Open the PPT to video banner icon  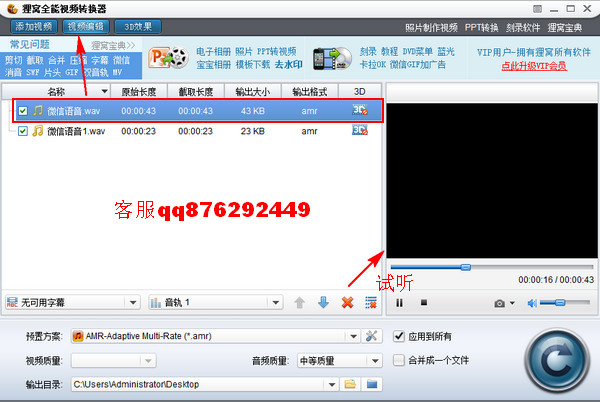coord(169,57)
